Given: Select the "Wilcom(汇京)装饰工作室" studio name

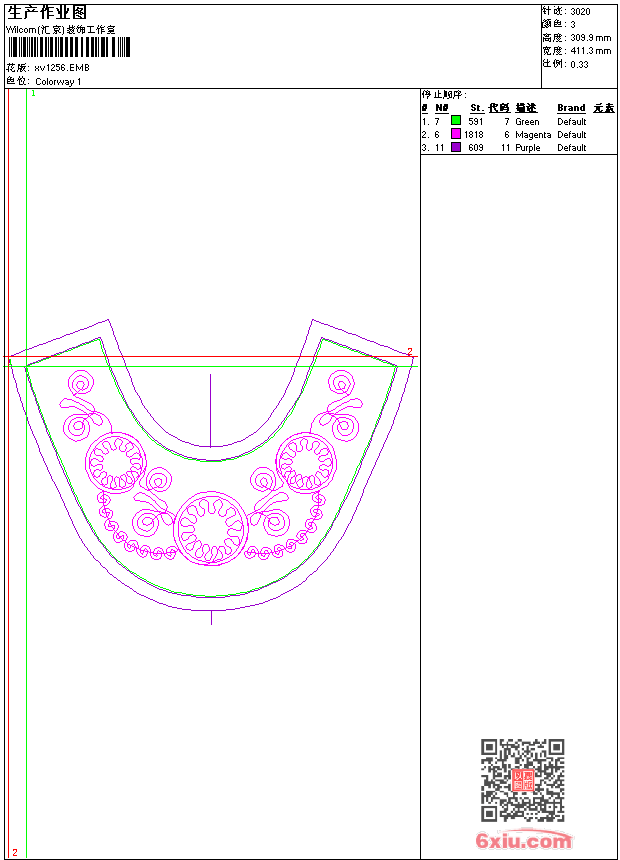Looking at the screenshot, I should pyautogui.click(x=61, y=30).
